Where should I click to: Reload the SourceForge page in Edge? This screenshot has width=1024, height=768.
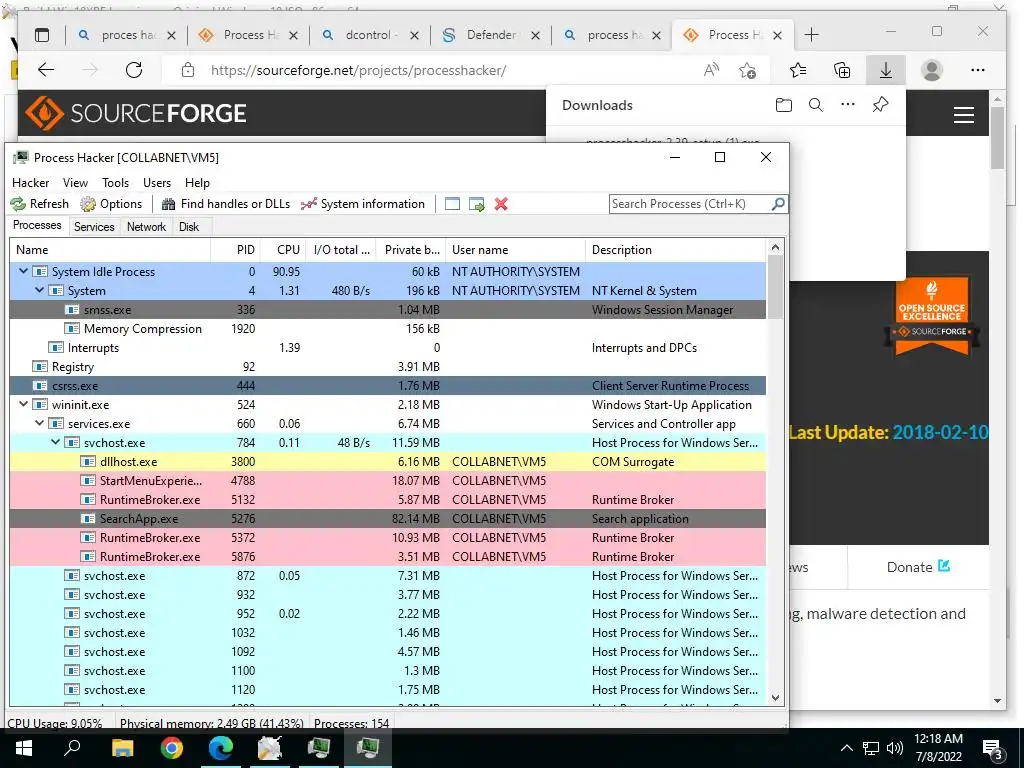tap(134, 70)
